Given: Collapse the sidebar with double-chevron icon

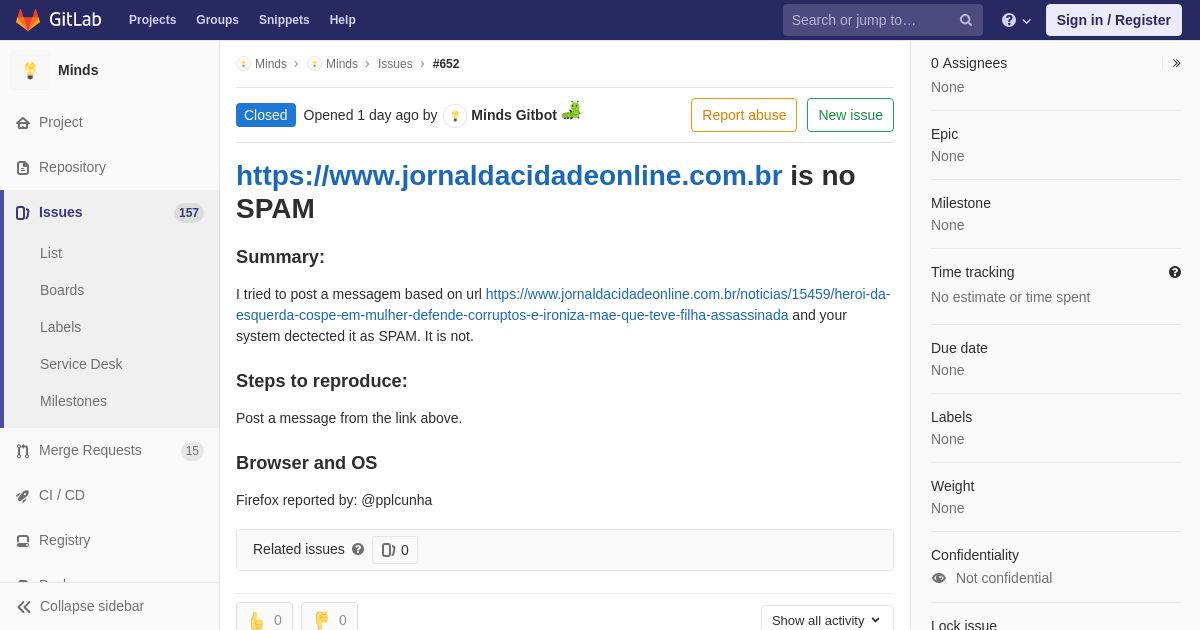Looking at the screenshot, I should tap(24, 607).
